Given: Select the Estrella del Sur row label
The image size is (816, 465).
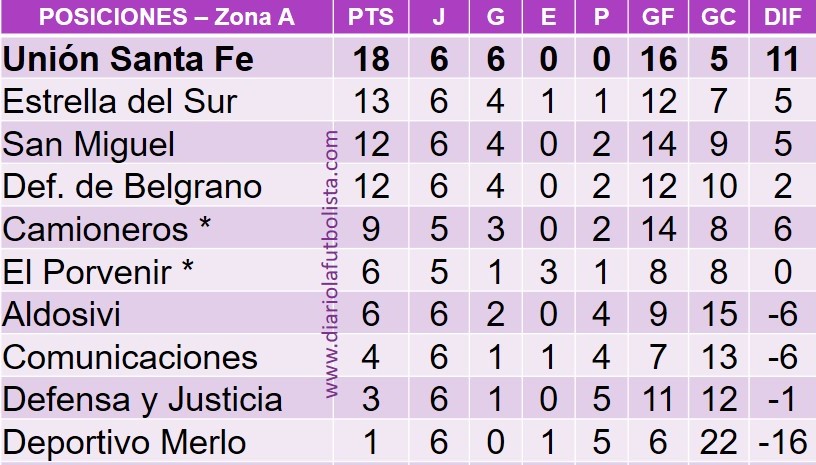Looking at the screenshot, I should pyautogui.click(x=120, y=101).
